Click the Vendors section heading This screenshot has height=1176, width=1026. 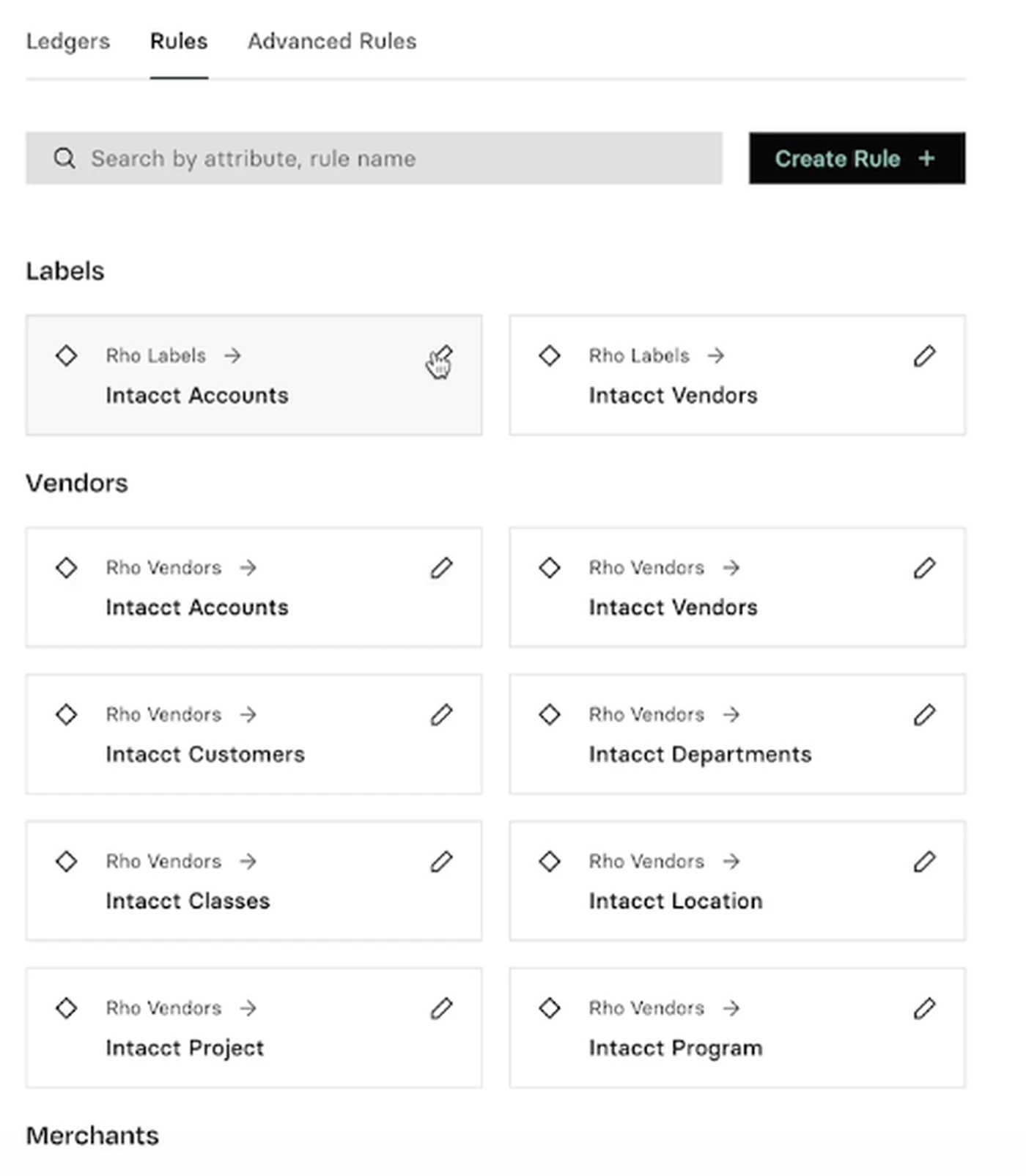coord(77,484)
